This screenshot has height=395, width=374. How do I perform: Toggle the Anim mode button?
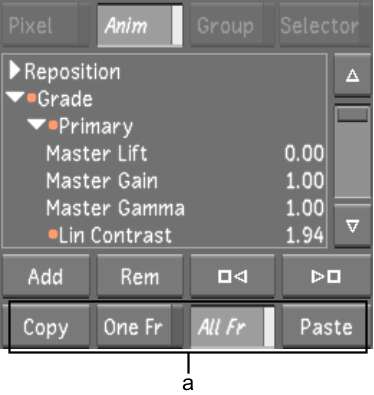pyautogui.click(x=140, y=26)
